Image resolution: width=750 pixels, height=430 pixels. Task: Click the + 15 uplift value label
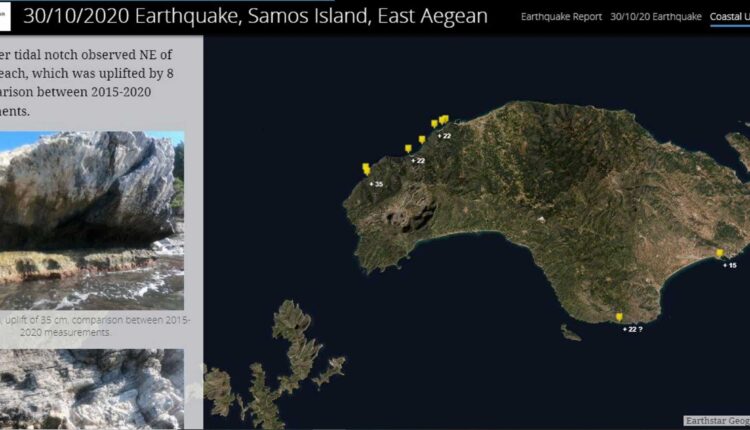[x=729, y=265]
